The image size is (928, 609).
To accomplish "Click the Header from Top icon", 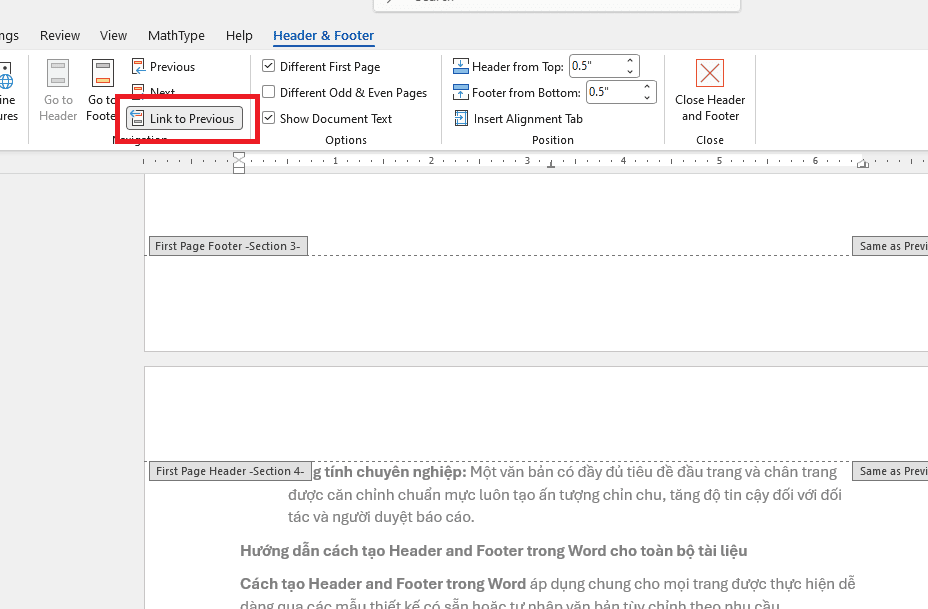I will point(460,66).
